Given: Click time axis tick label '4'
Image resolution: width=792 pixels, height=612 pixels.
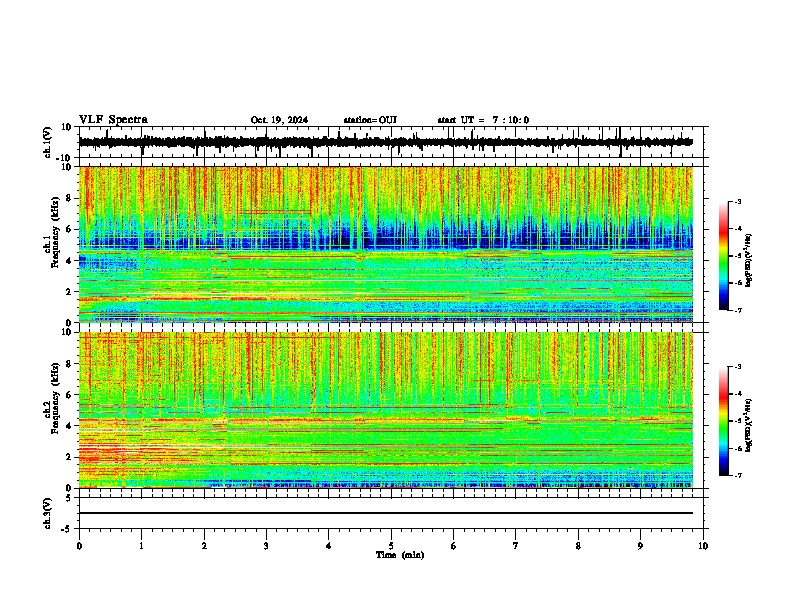Looking at the screenshot, I should click(x=329, y=546).
